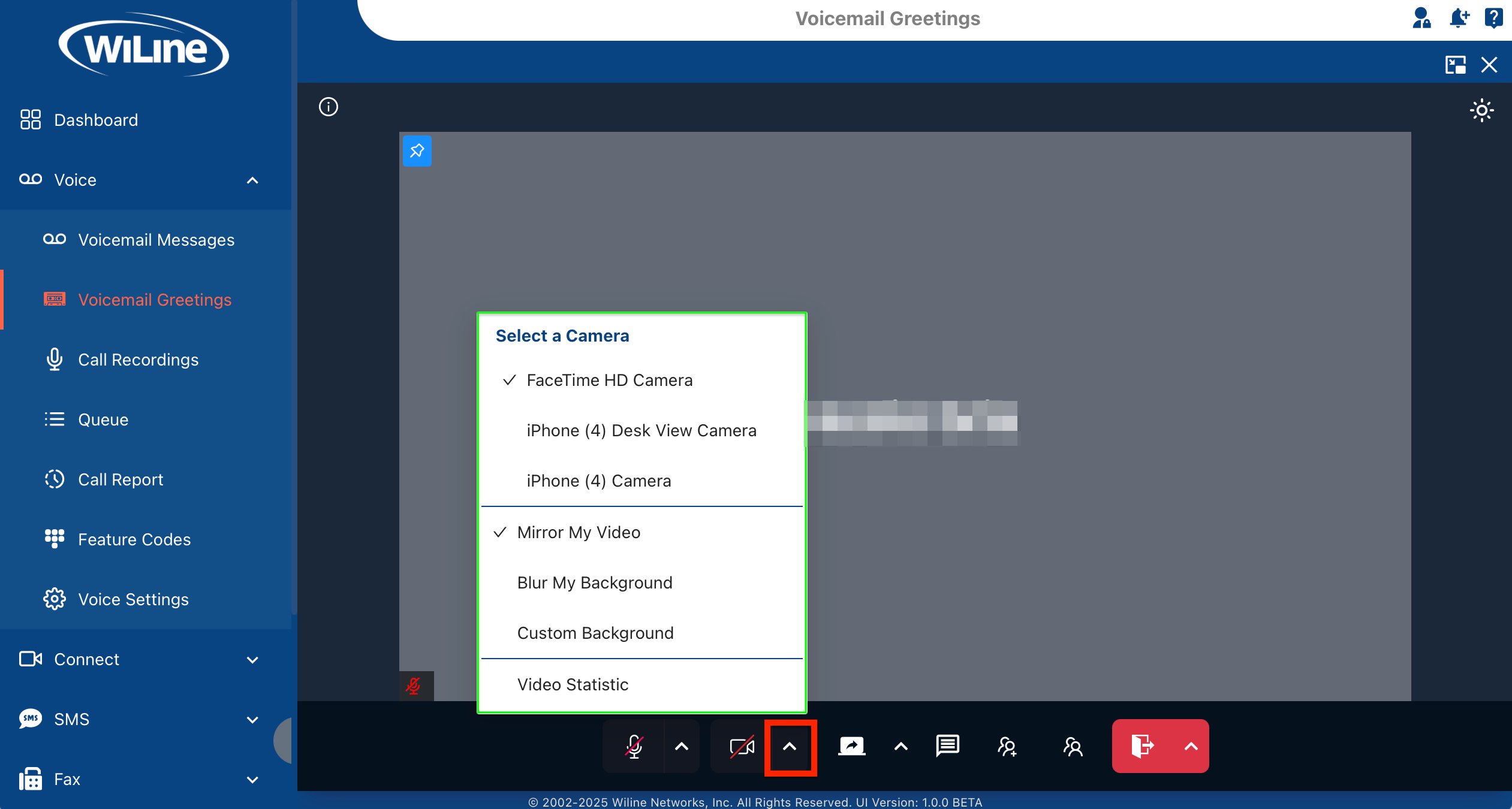The image size is (1512, 809).
Task: Open the meeting info icon
Action: [x=329, y=107]
